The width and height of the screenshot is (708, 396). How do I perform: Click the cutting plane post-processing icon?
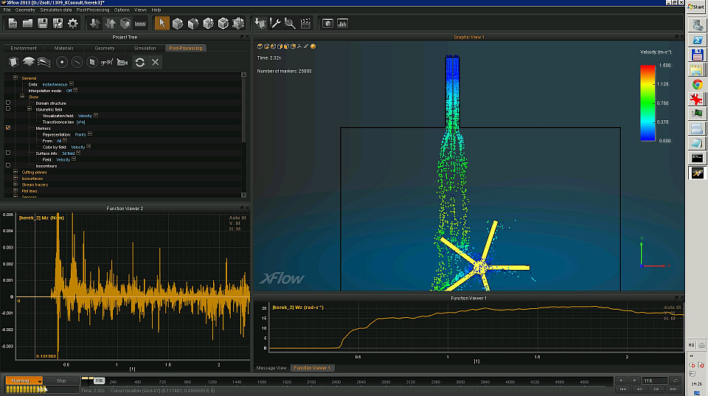14,62
